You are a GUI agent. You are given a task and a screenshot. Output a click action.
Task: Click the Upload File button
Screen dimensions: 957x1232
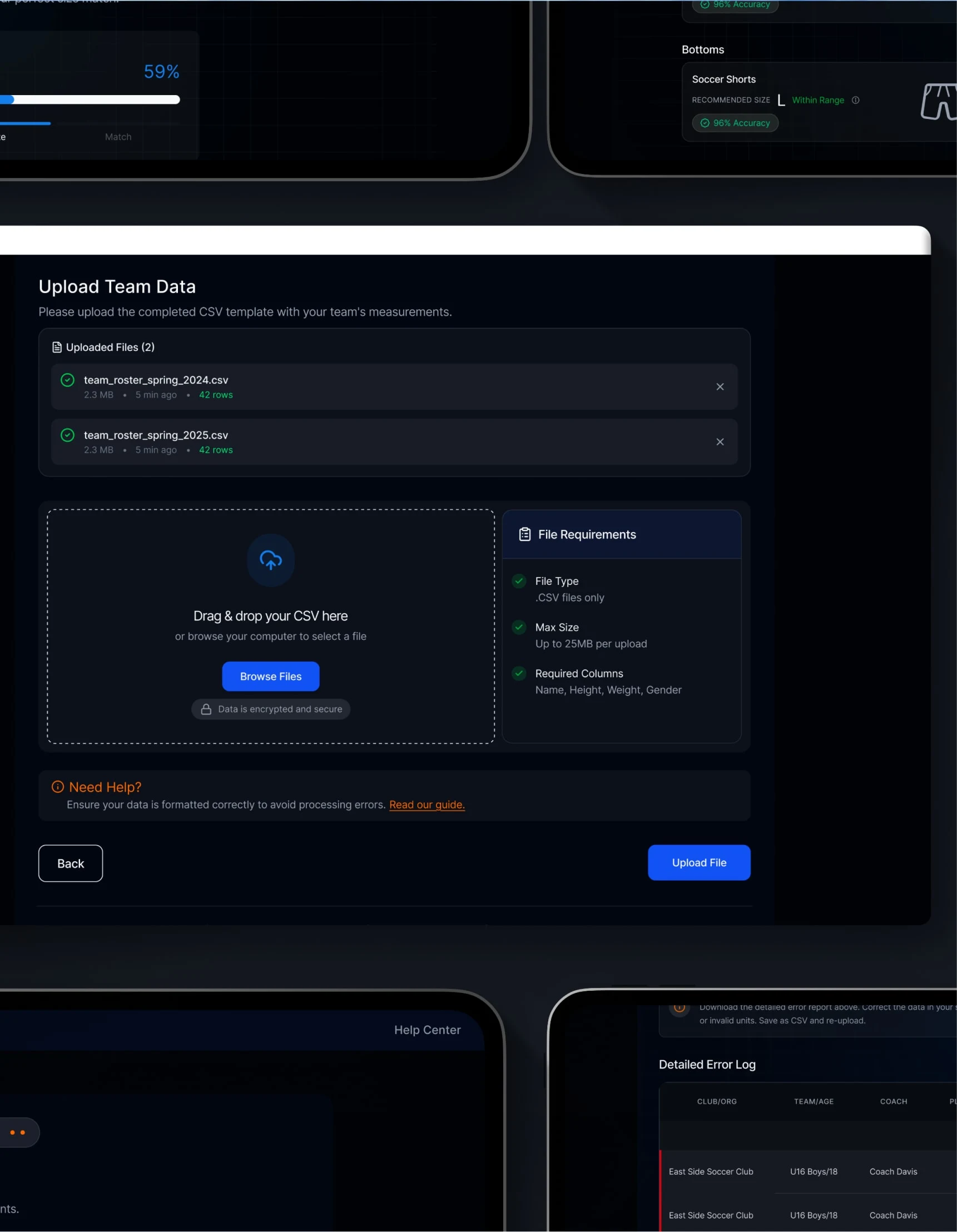[x=699, y=862]
